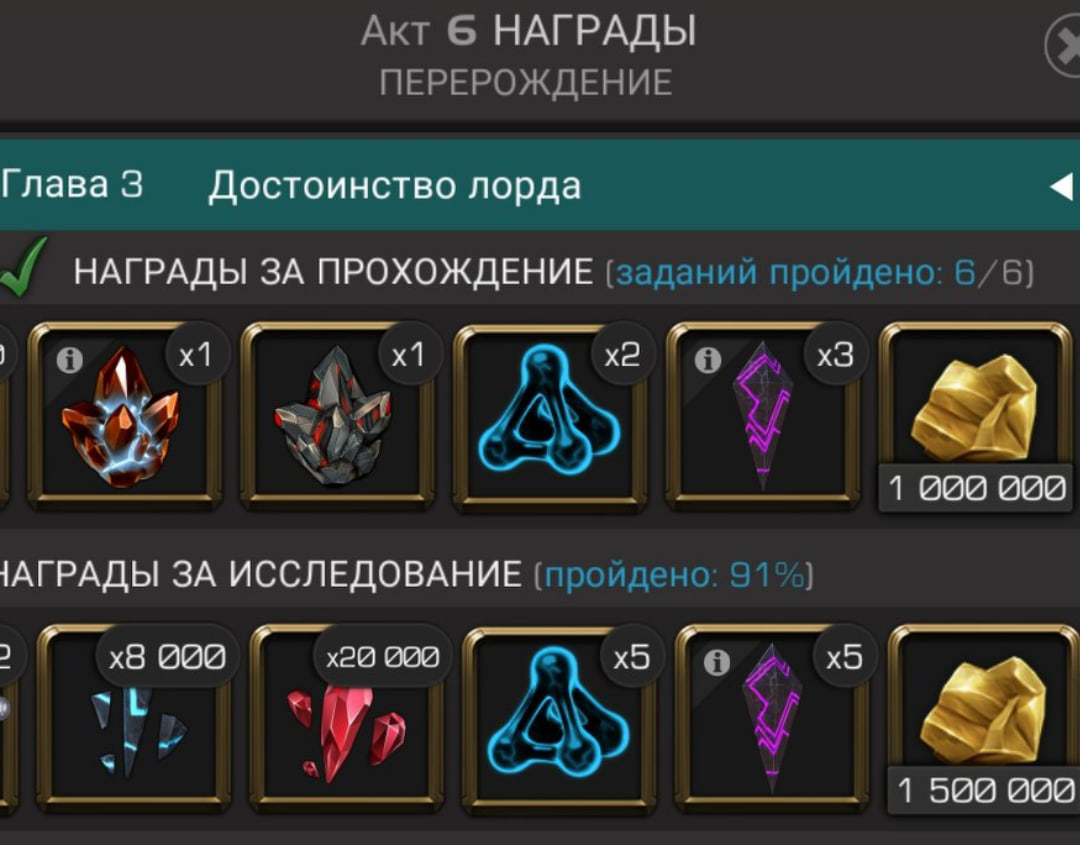Tap the purple shard x3 reward
The height and width of the screenshot is (845, 1080).
coord(762,415)
